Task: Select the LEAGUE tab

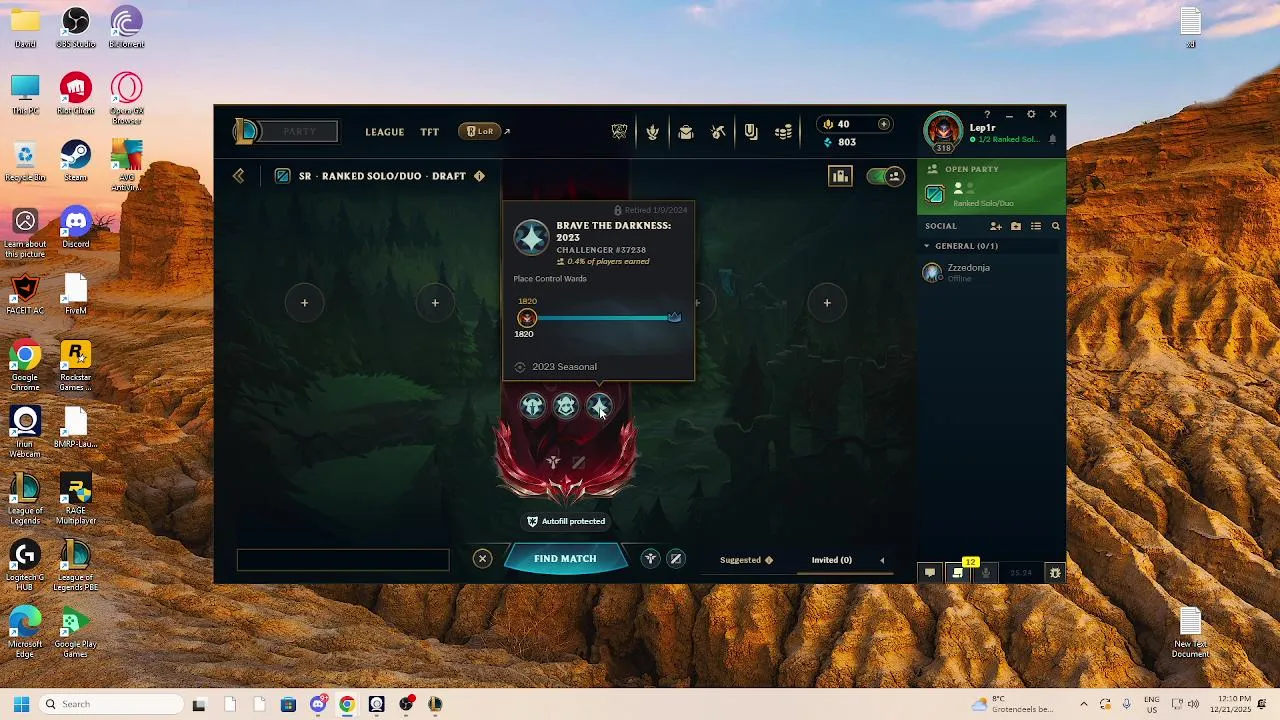Action: pyautogui.click(x=384, y=132)
